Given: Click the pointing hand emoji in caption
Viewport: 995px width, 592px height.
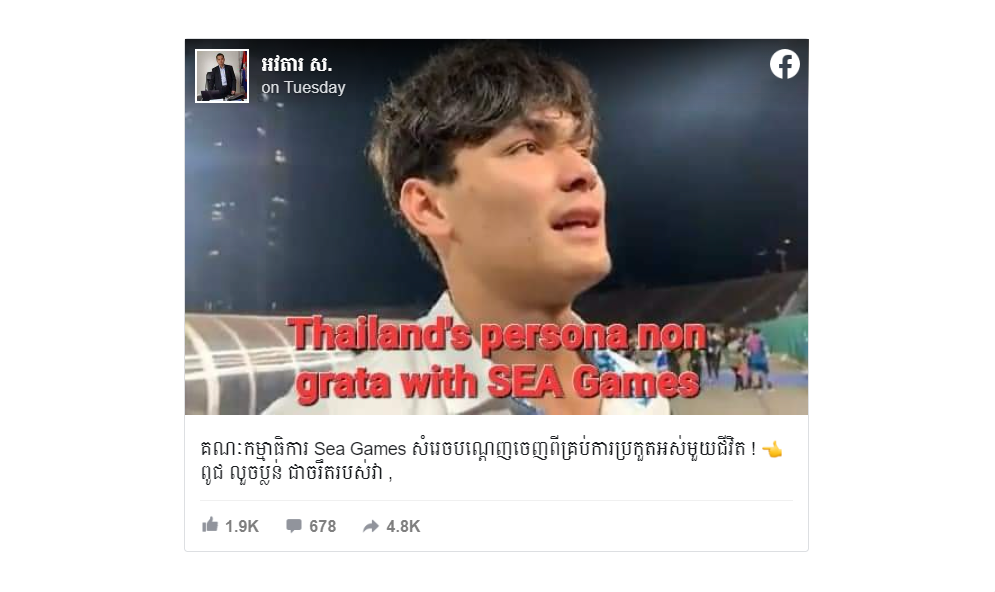Looking at the screenshot, I should pos(772,450).
